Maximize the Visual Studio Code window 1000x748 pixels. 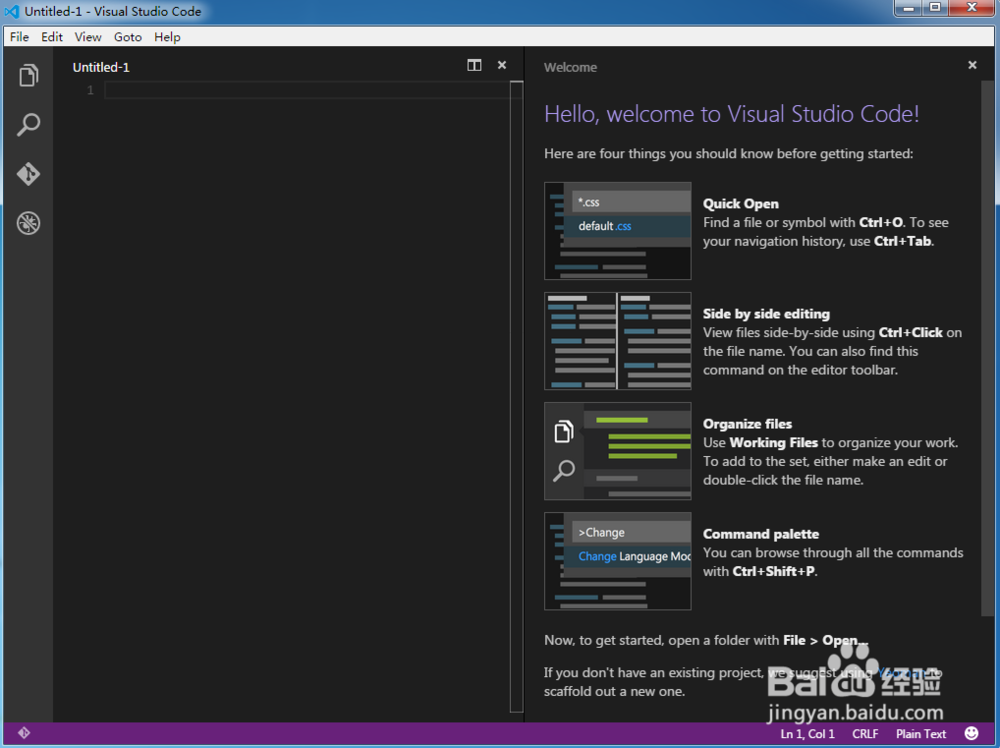pyautogui.click(x=936, y=8)
